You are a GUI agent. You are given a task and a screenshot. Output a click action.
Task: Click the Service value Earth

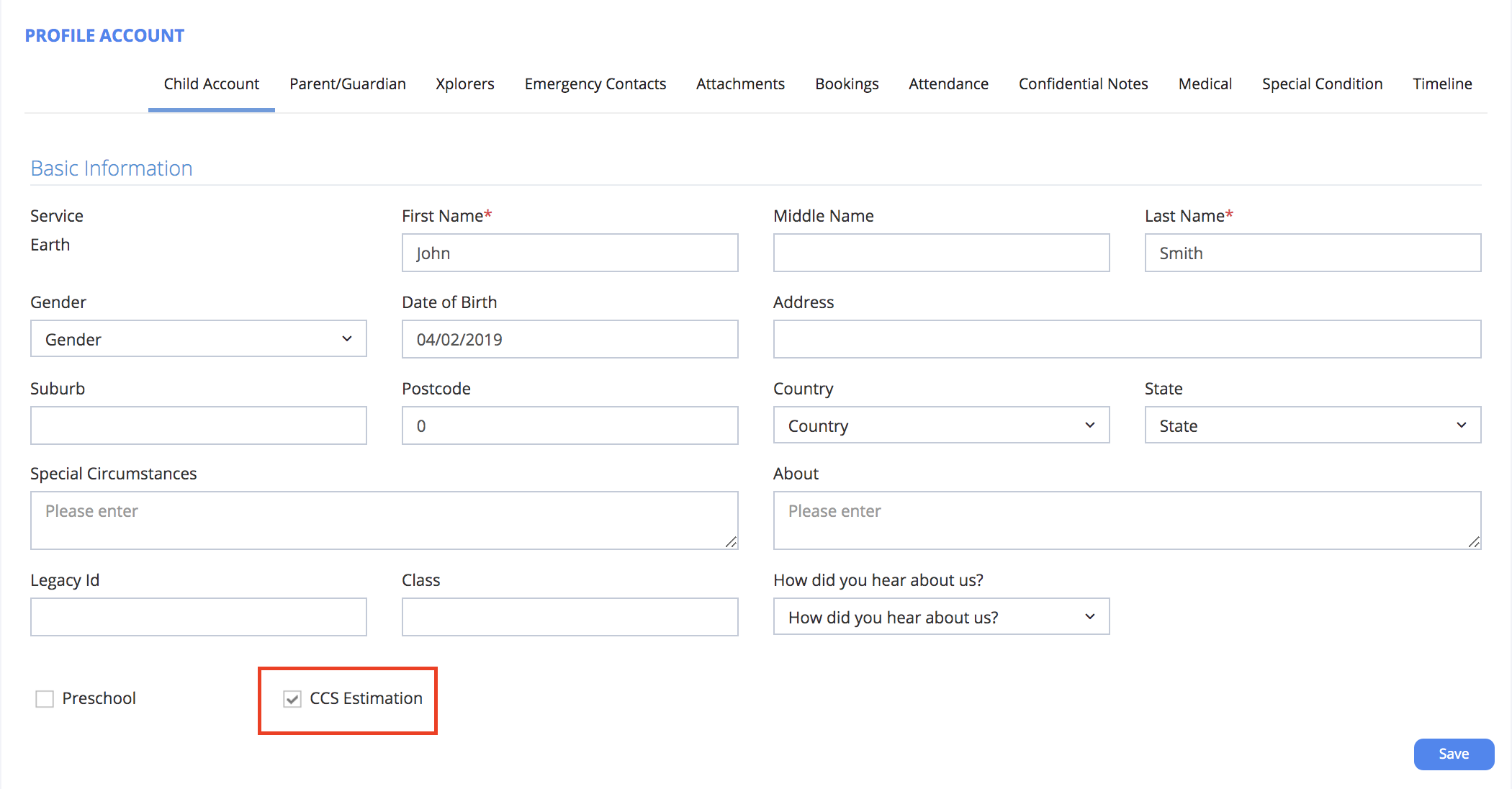pyautogui.click(x=50, y=245)
